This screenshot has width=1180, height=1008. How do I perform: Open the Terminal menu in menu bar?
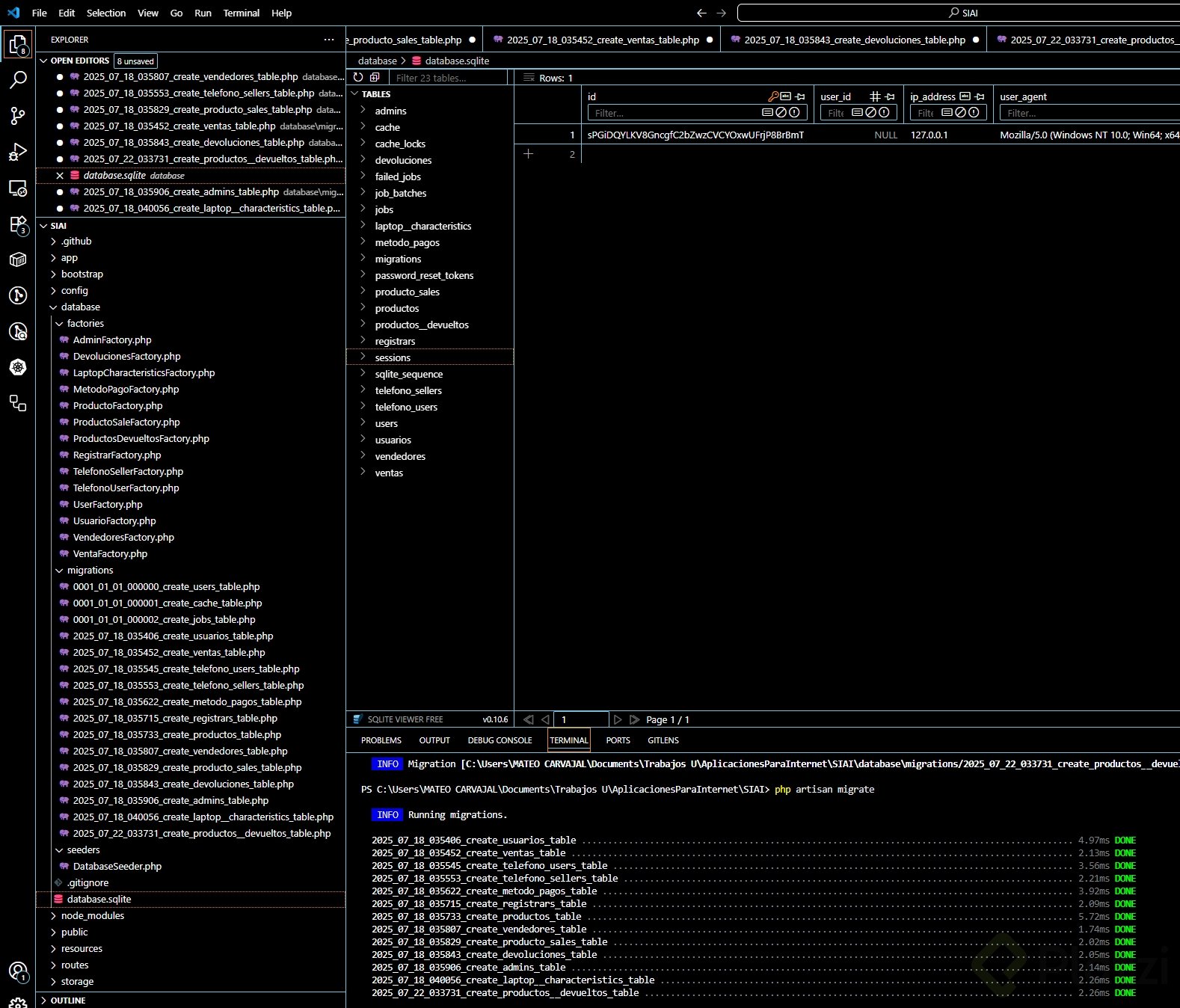click(x=241, y=13)
